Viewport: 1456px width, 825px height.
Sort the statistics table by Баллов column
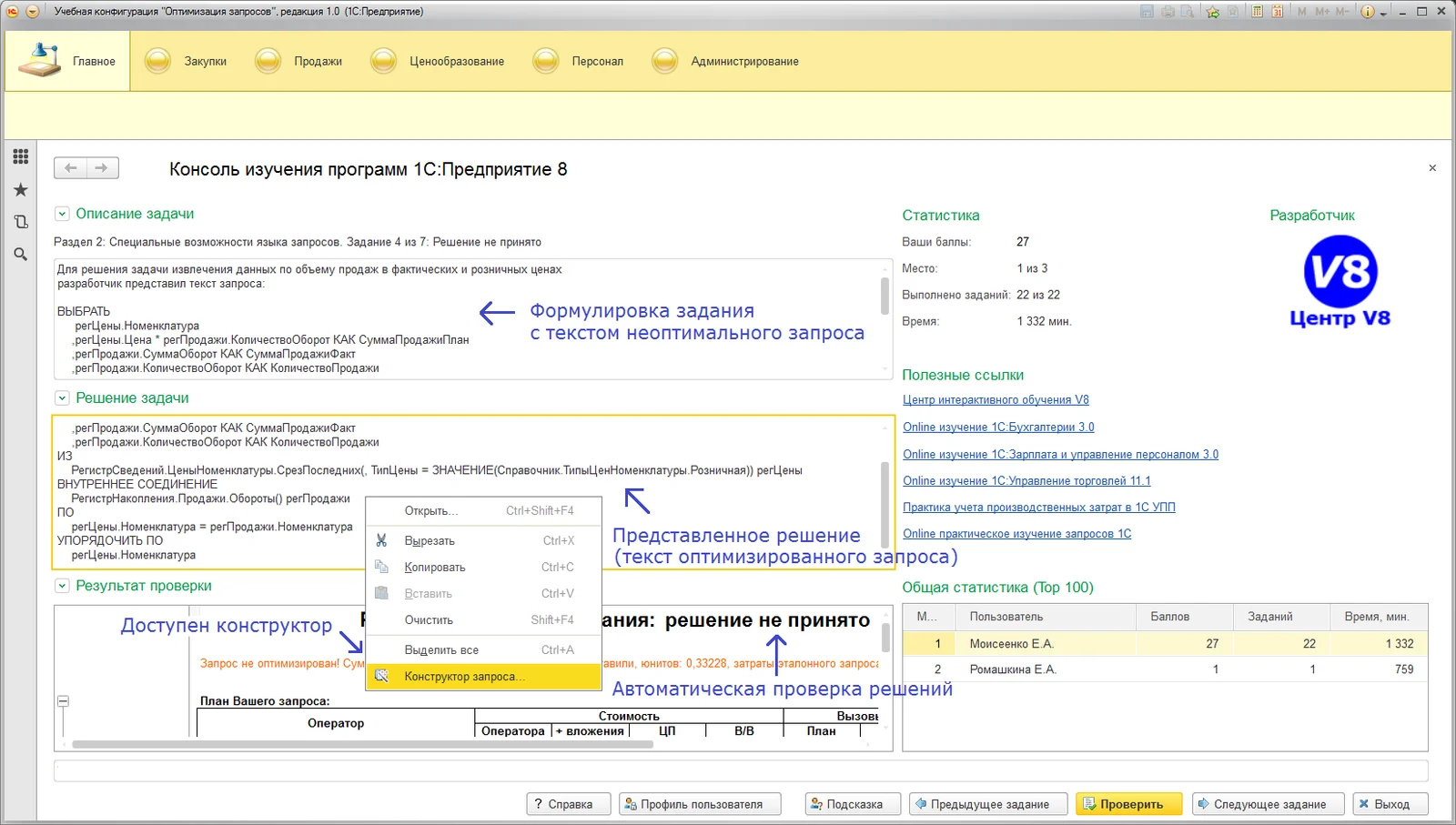(1184, 617)
